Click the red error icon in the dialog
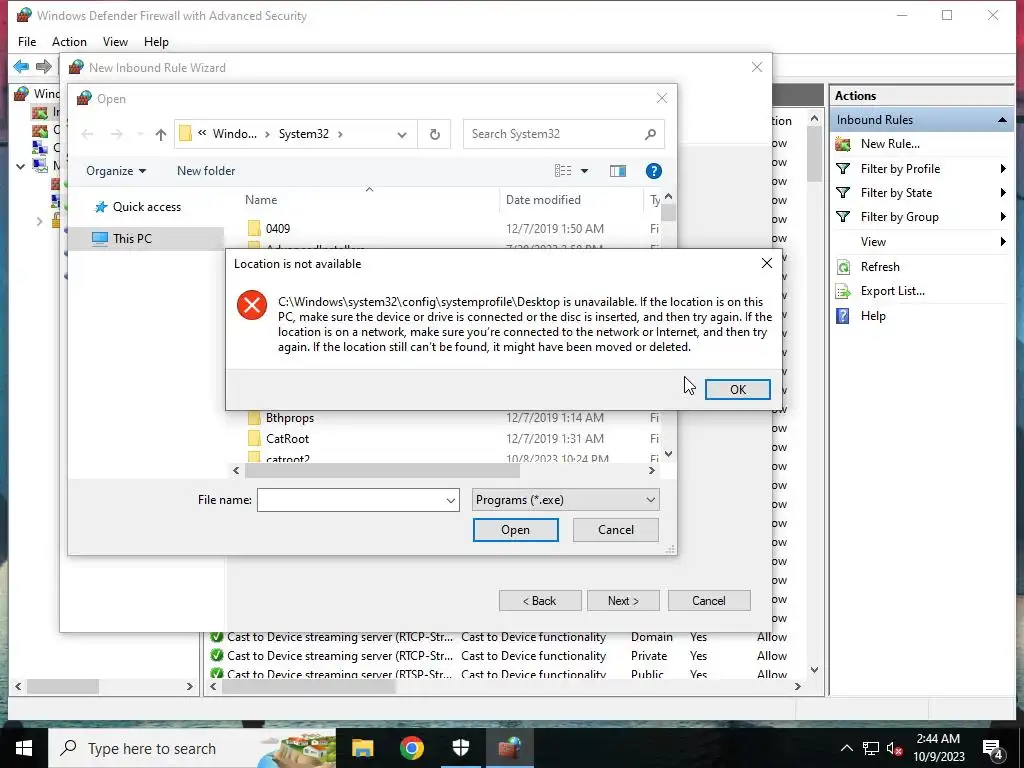Screen dimensions: 1024x768 pyautogui.click(x=251, y=305)
